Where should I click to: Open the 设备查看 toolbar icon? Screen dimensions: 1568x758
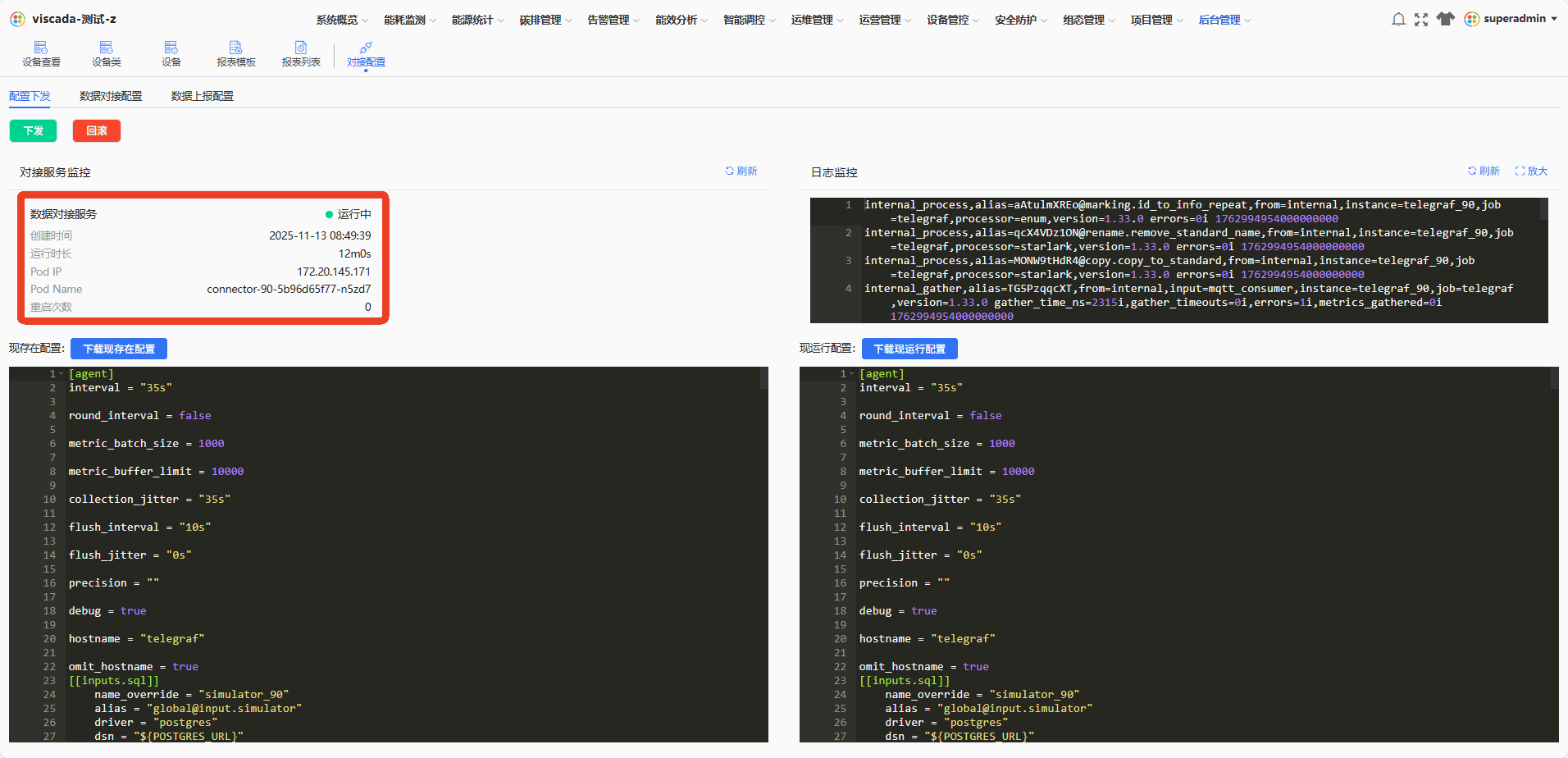(41, 54)
